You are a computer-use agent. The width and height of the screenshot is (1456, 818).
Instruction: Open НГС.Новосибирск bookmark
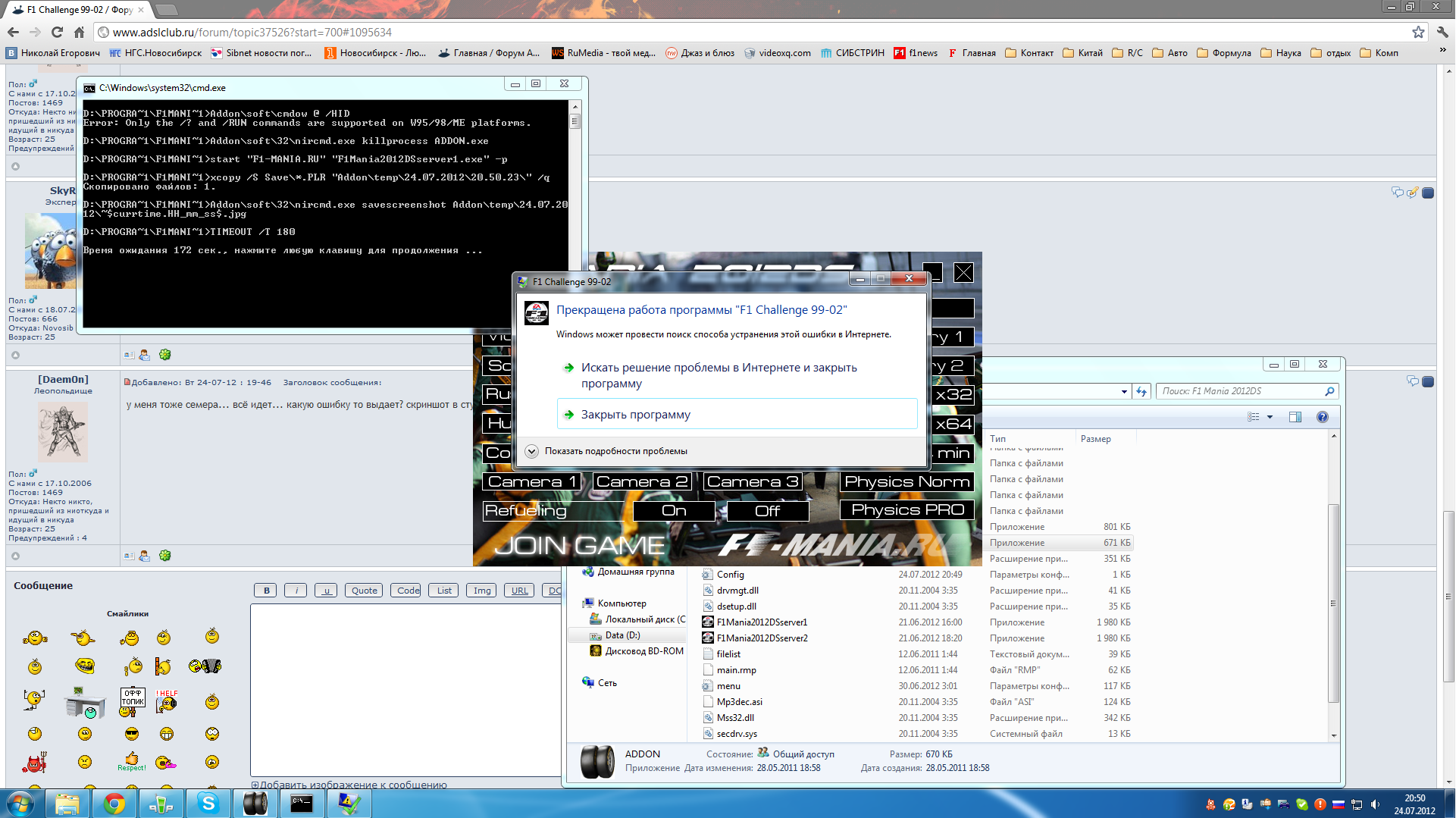156,53
